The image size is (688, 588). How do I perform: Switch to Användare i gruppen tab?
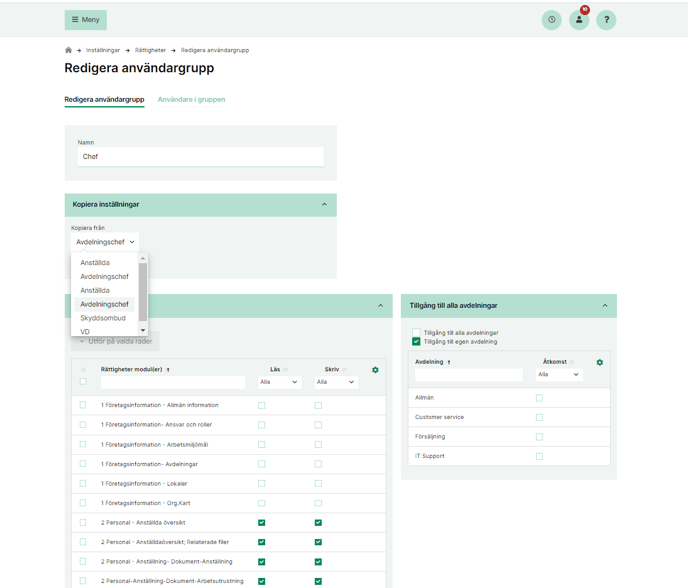click(191, 100)
